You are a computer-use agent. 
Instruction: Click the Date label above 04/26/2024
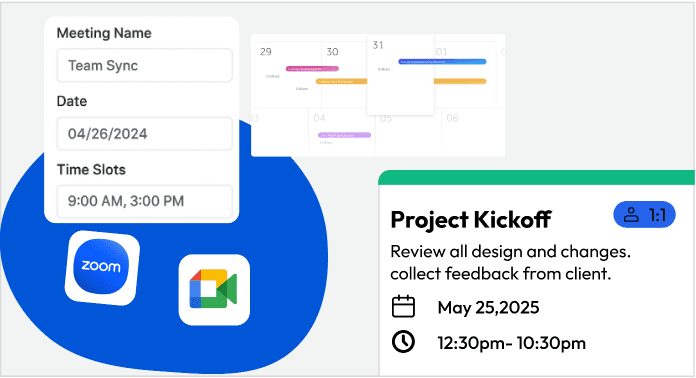point(71,101)
